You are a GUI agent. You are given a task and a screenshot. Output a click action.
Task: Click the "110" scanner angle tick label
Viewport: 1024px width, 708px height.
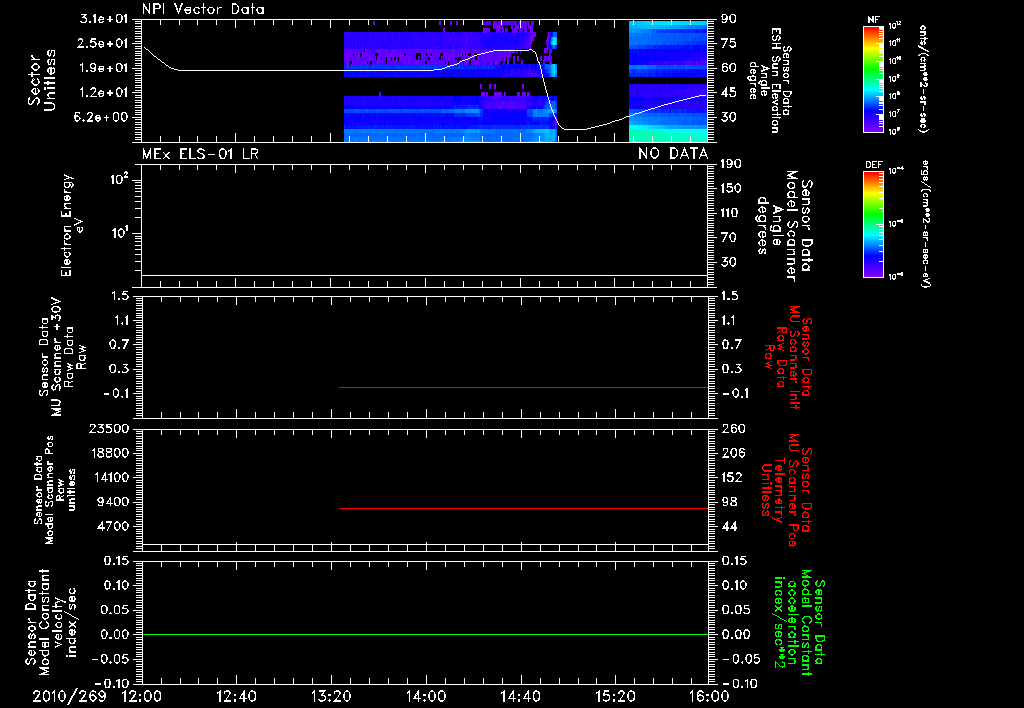coord(731,213)
